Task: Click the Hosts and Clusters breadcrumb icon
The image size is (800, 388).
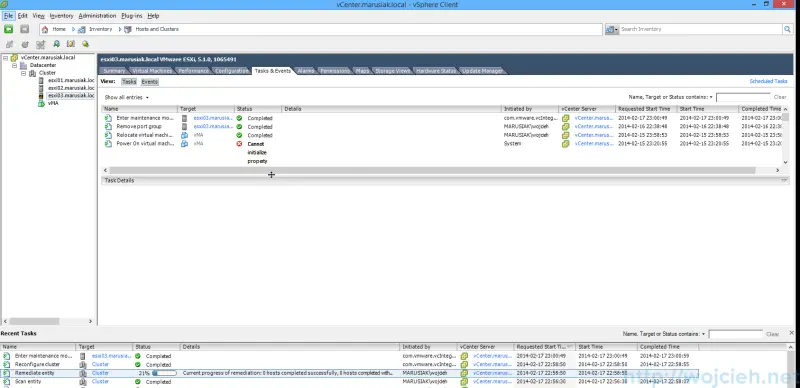Action: point(128,30)
